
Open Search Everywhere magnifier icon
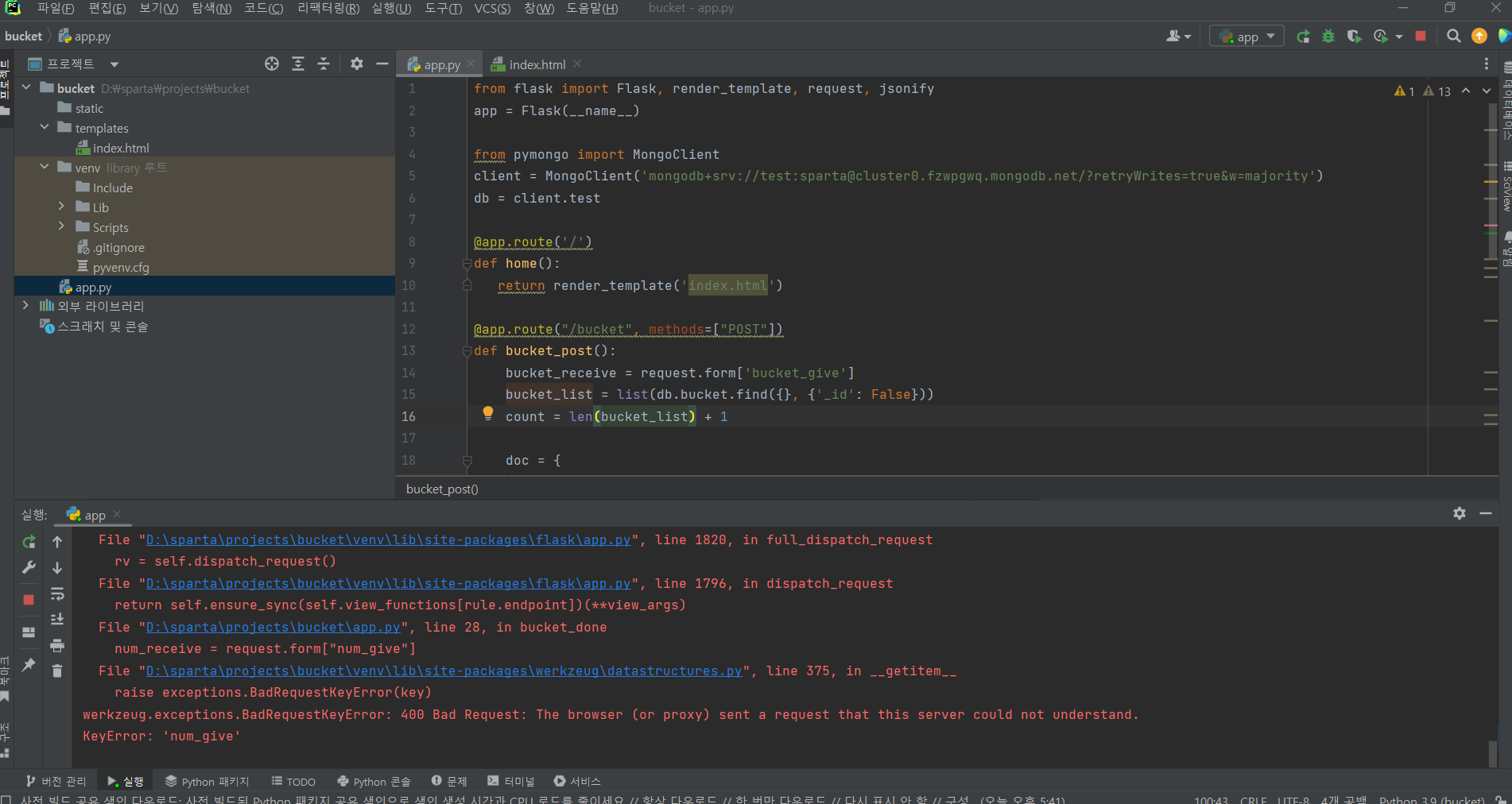click(x=1454, y=37)
